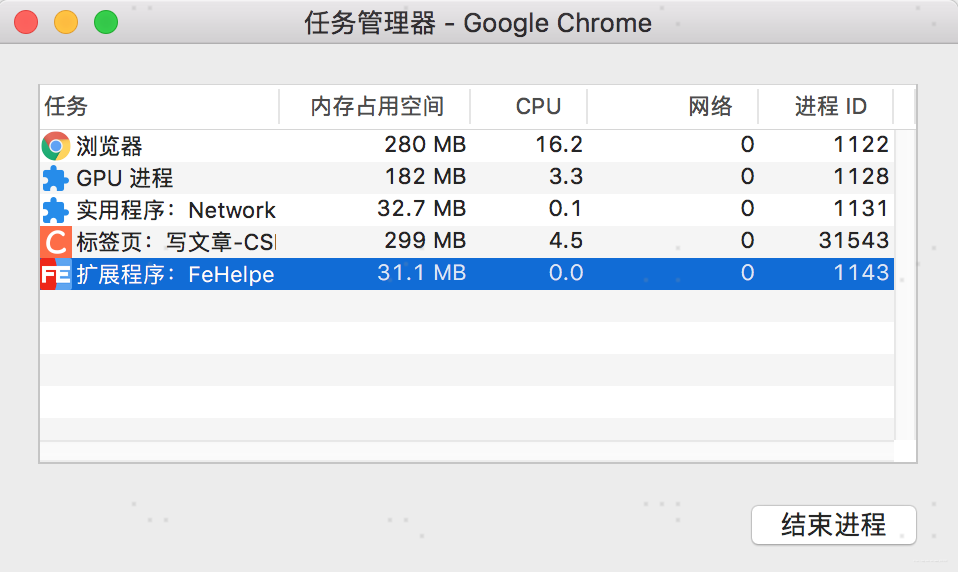This screenshot has height=572, width=958.
Task: Sort by 进程 ID column header
Action: point(830,106)
